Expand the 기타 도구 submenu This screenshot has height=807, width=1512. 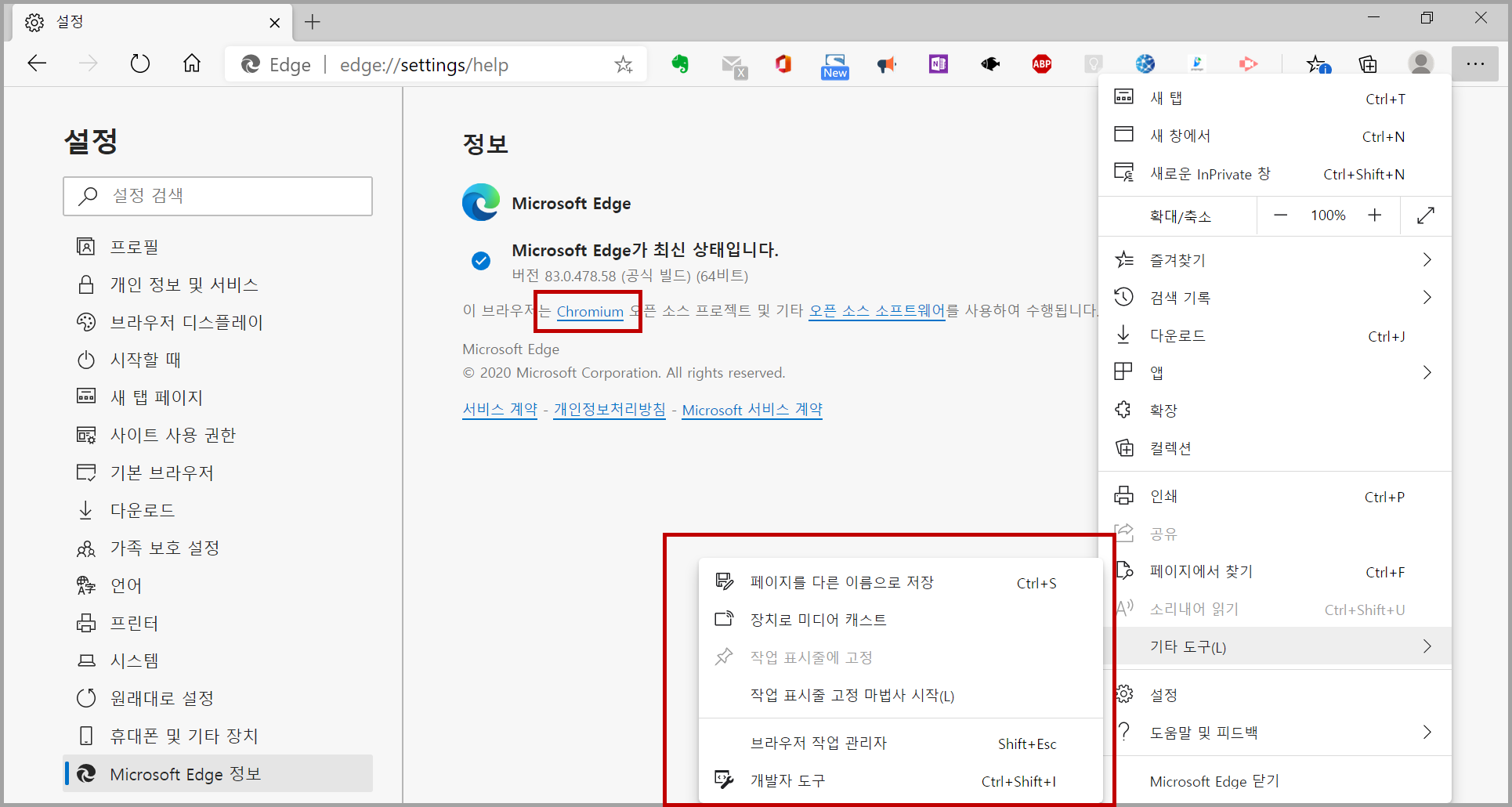tap(1275, 646)
